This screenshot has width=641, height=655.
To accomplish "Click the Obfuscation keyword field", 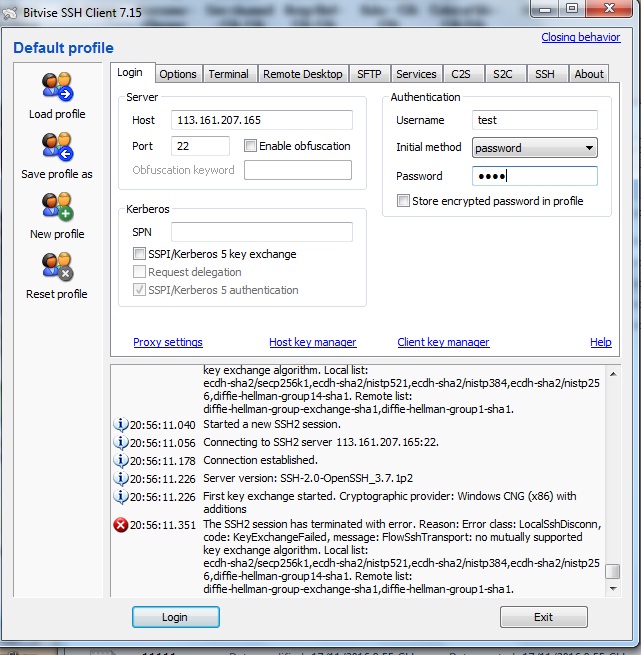I will pos(298,170).
